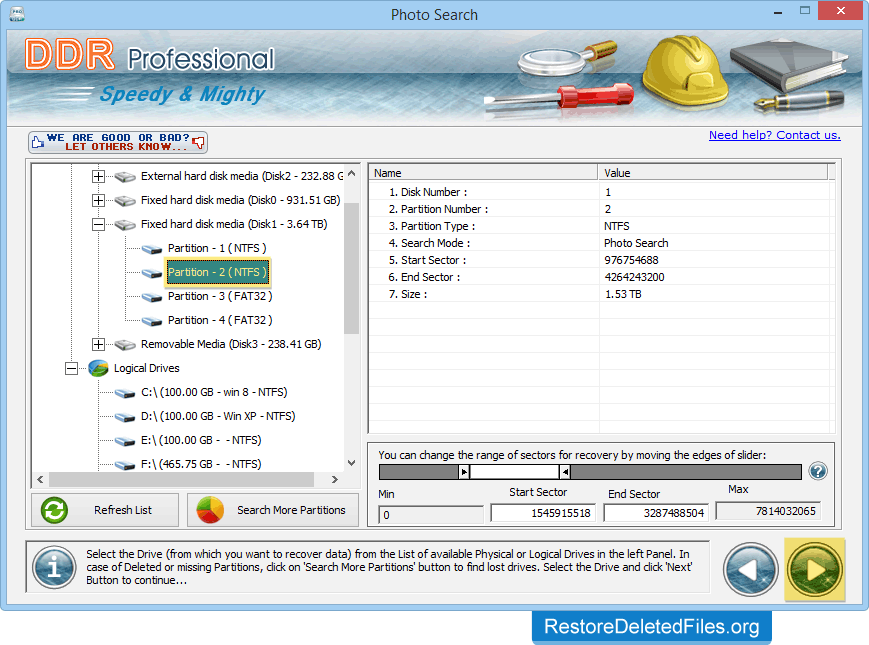This screenshot has height=645, width=869.
Task: Select Partition - 3 (FAT32)
Action: (x=220, y=296)
